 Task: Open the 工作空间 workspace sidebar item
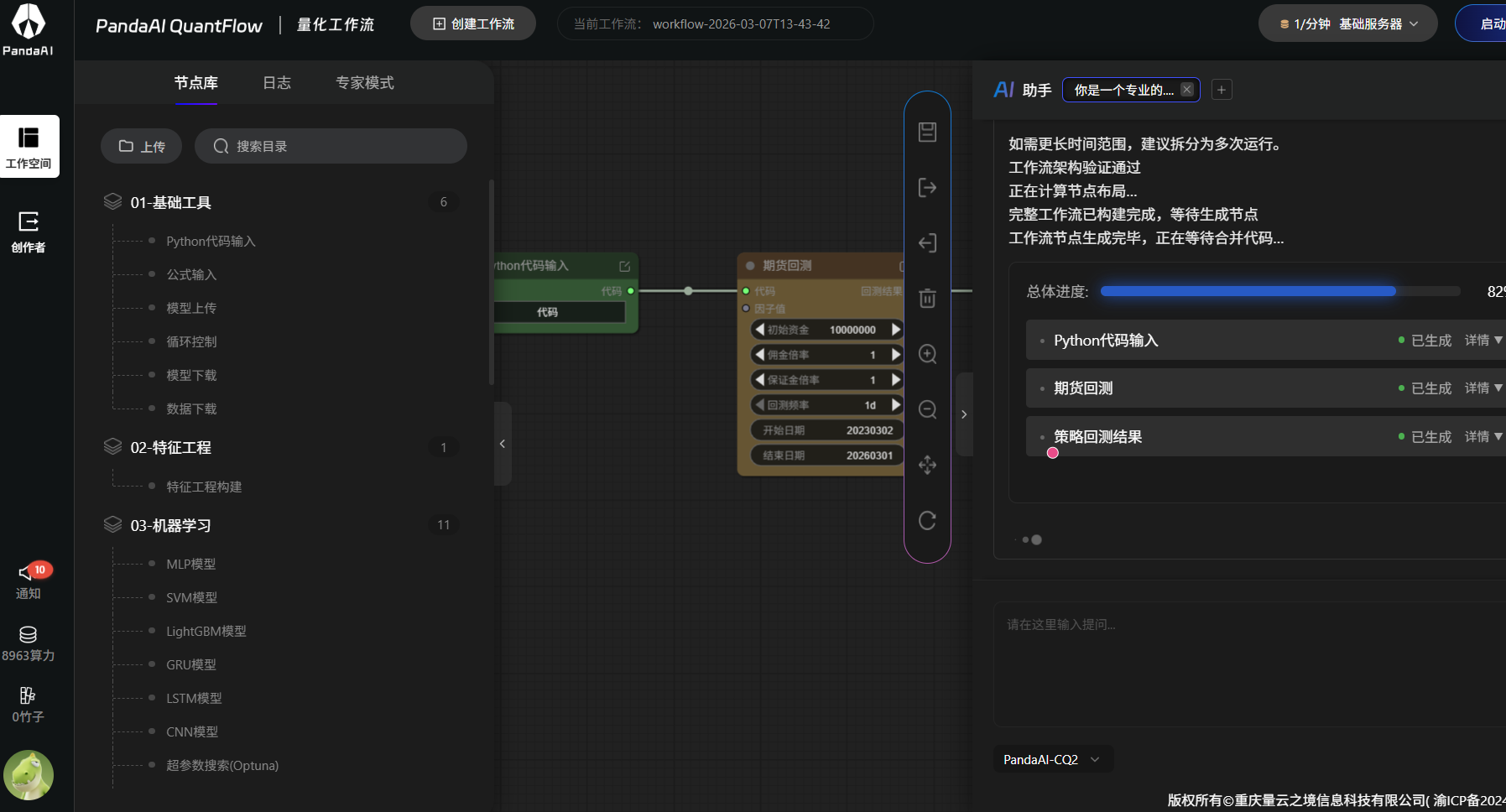point(29,146)
